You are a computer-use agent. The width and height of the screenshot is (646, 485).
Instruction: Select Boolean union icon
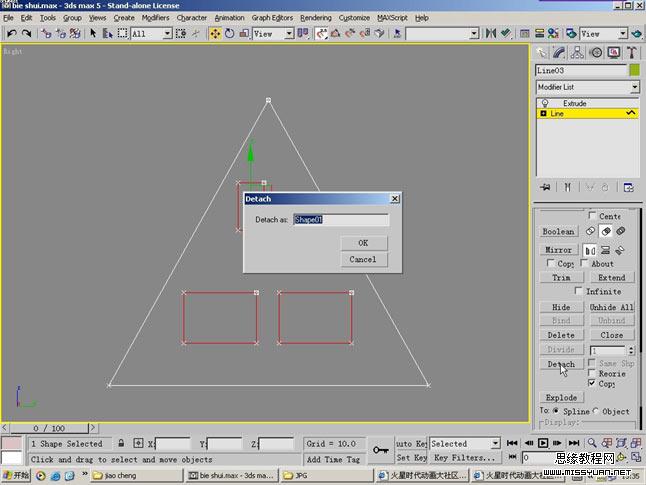click(590, 231)
